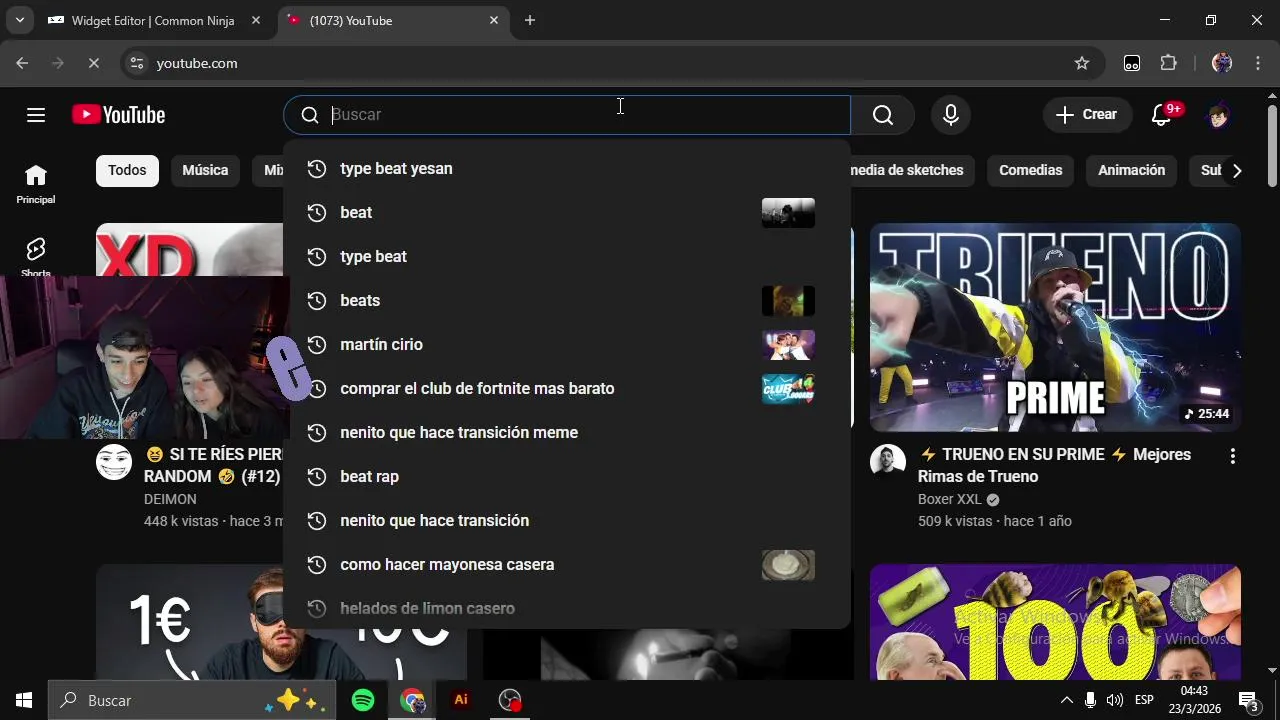Choose the suggestion "beat"

click(x=567, y=213)
